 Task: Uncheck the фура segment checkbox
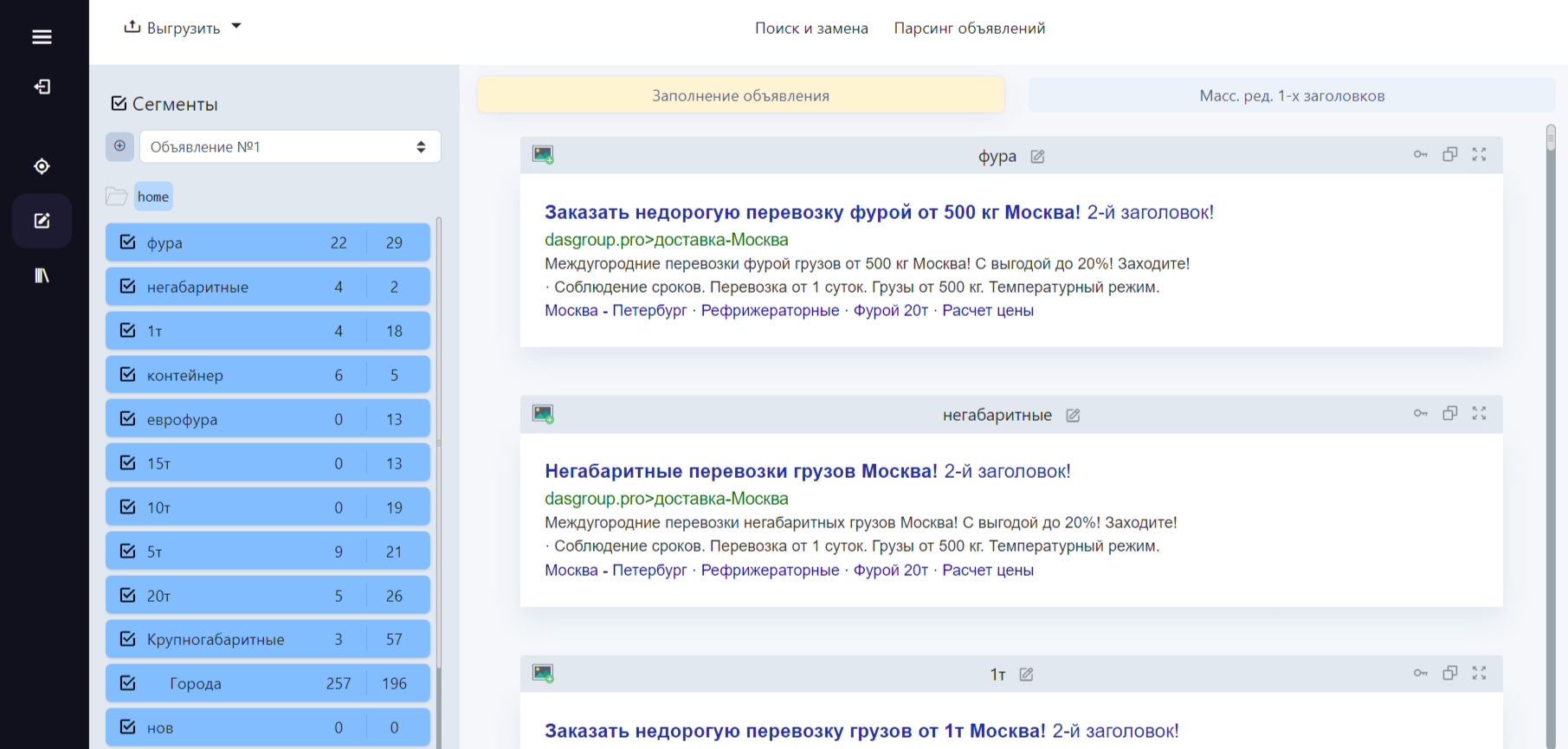coord(128,242)
